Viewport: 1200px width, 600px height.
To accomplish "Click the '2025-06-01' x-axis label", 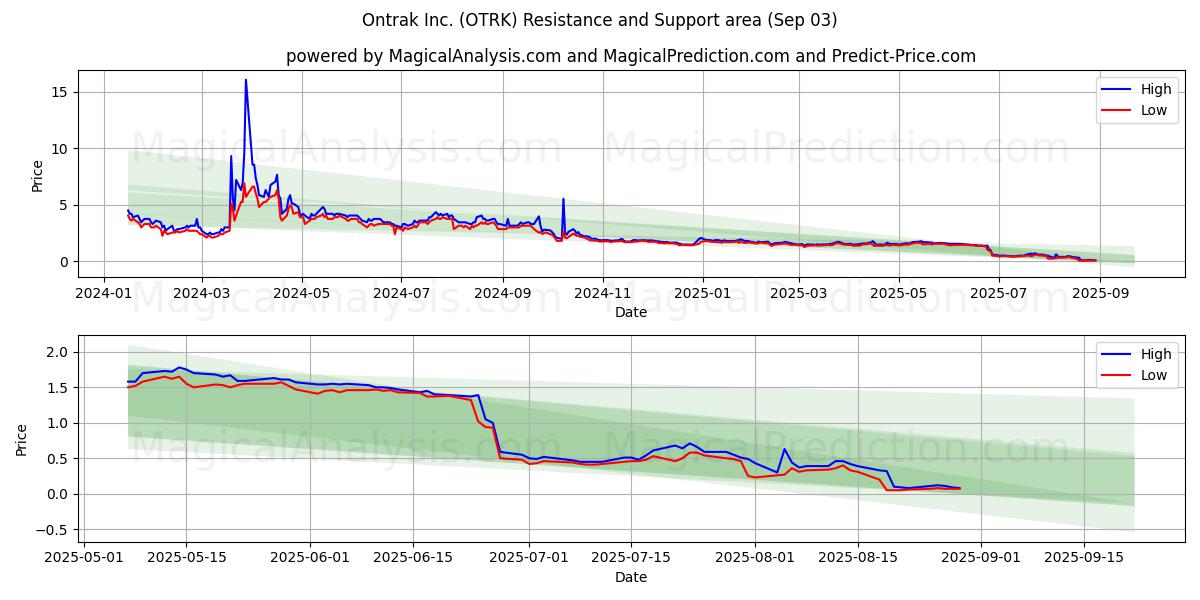I will click(x=310, y=558).
